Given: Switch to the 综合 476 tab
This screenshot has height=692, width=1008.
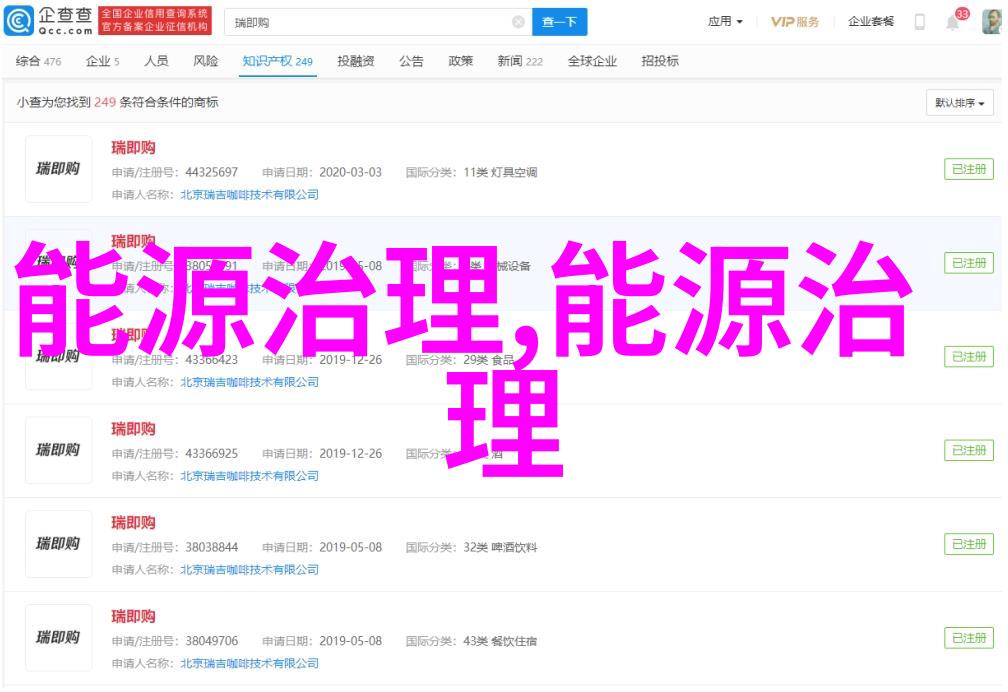Looking at the screenshot, I should click(x=38, y=61).
